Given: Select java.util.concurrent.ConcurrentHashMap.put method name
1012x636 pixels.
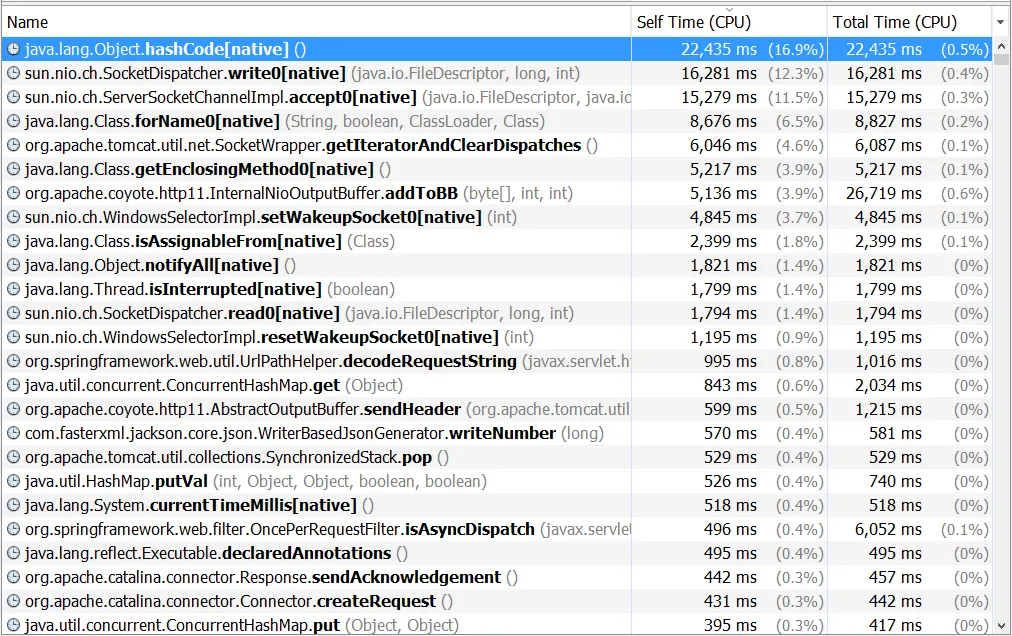Looking at the screenshot, I should point(182,626).
